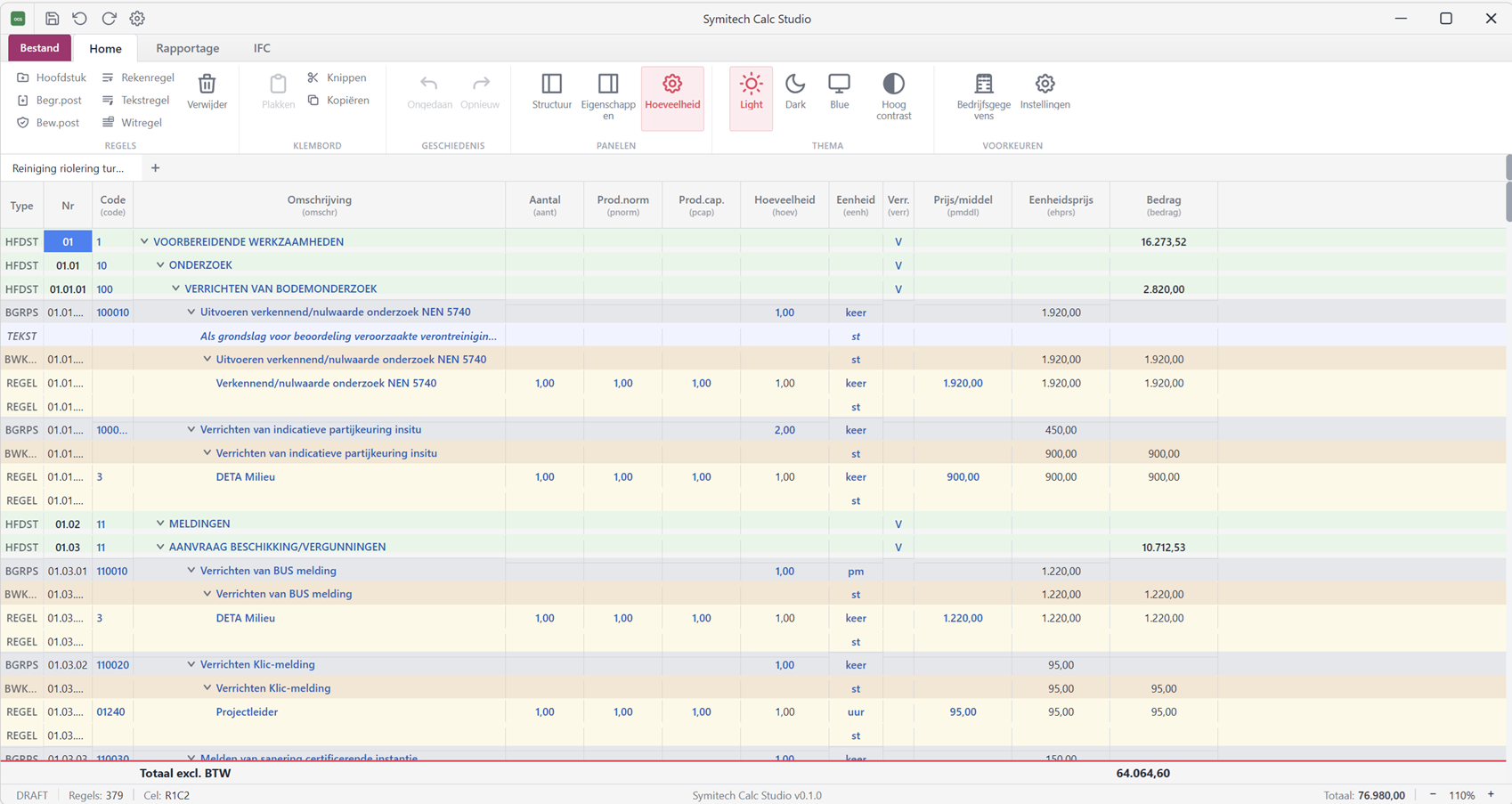Add a Hoofdstuk row
1512x804 pixels.
point(51,77)
